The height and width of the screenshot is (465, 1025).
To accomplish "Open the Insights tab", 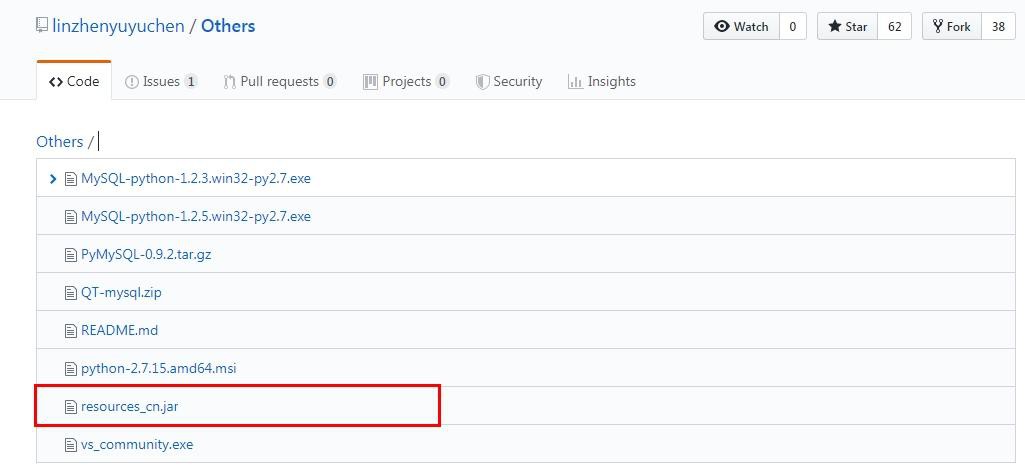I will (601, 81).
